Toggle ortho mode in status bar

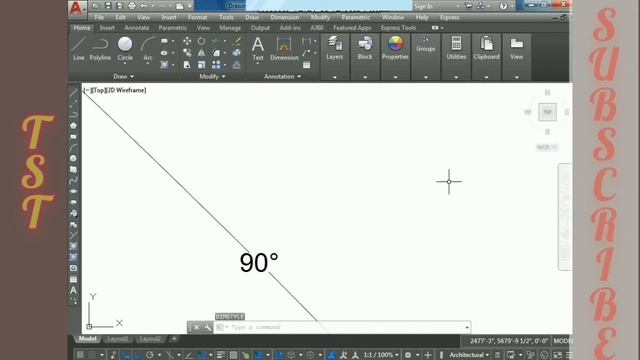(138, 355)
